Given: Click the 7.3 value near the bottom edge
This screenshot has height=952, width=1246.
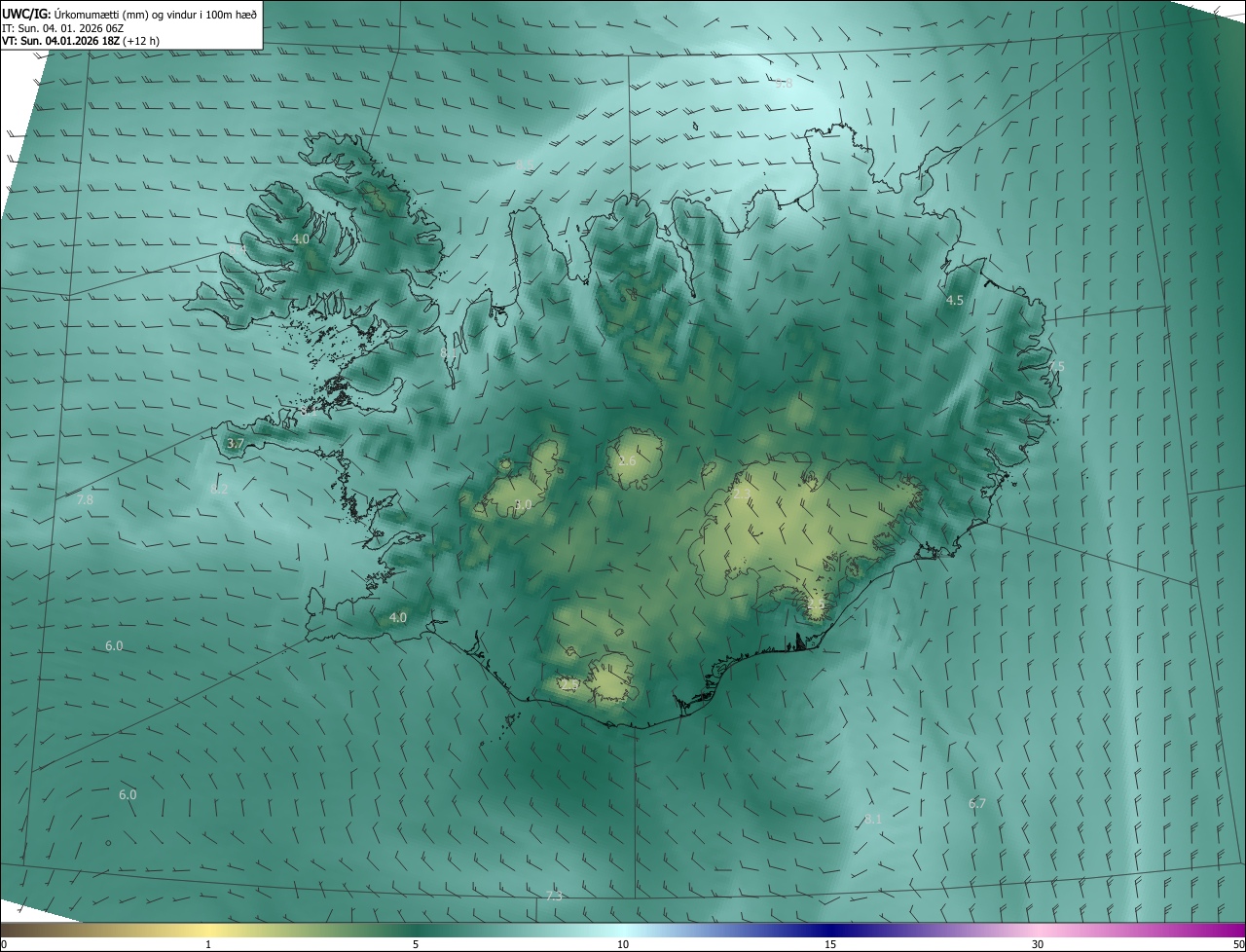Looking at the screenshot, I should [x=554, y=896].
